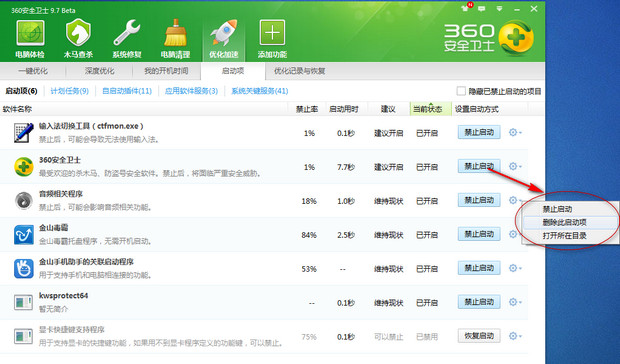
Task: Click the 360安全卫士 logo emblem
Action: [516, 38]
